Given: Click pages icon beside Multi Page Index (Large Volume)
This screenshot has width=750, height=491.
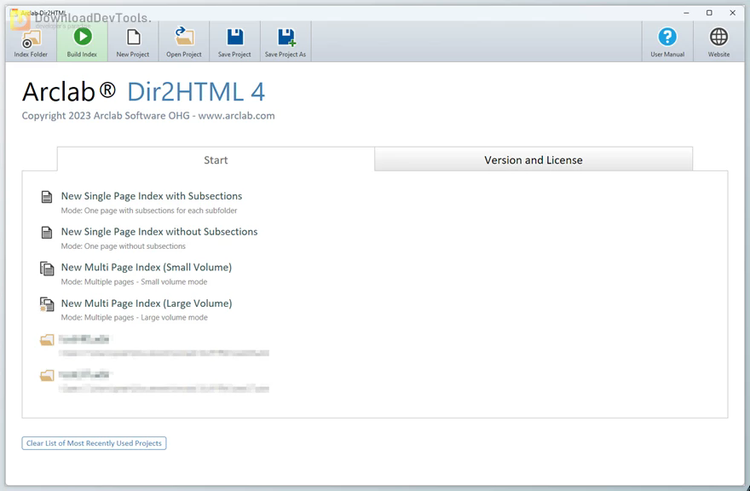Looking at the screenshot, I should click(46, 304).
